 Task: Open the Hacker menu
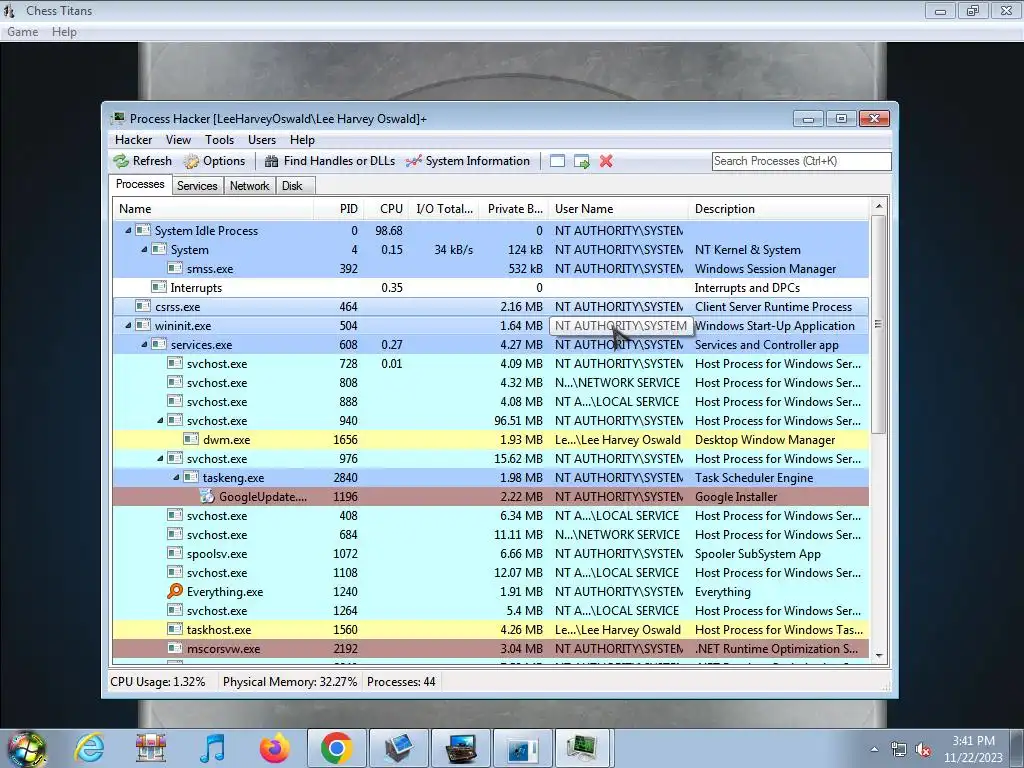point(133,140)
